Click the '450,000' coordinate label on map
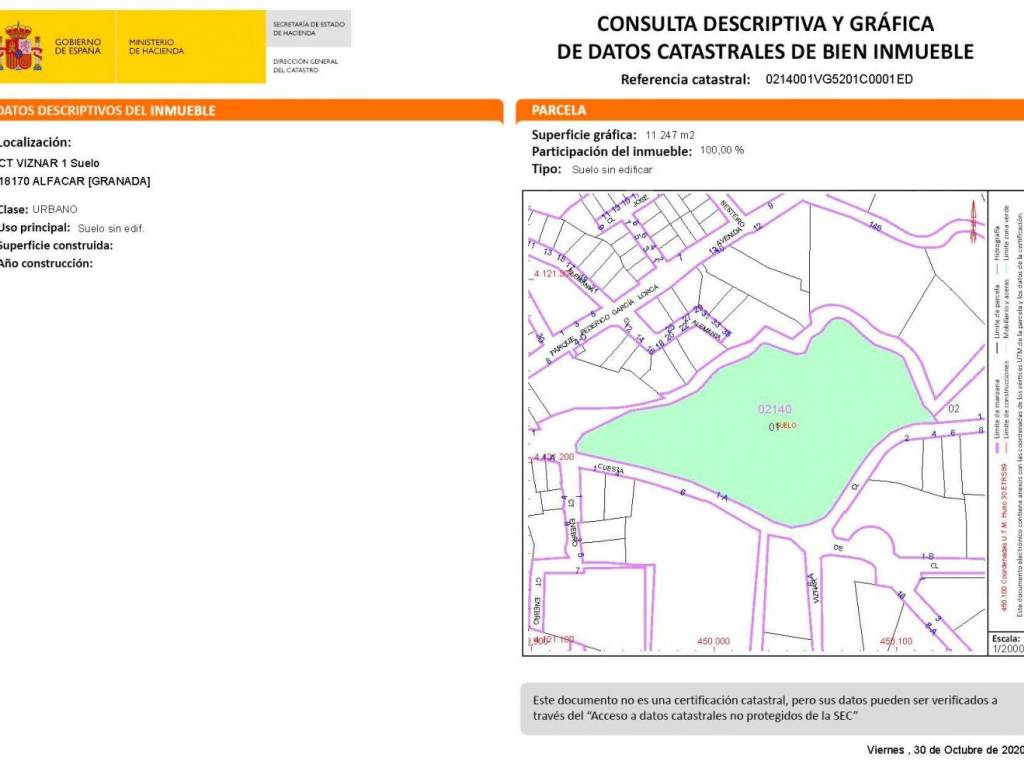The width and height of the screenshot is (1024, 768). 713,641
